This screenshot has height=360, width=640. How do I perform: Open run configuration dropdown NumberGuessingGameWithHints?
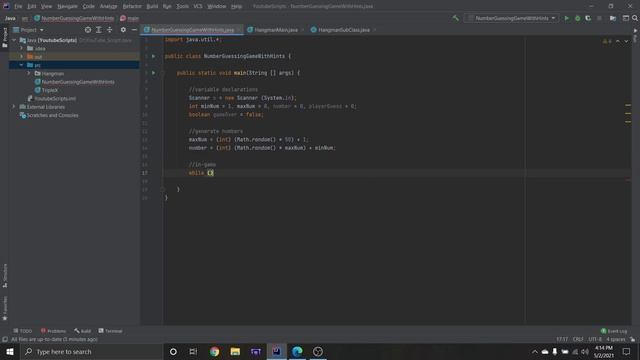click(x=511, y=18)
